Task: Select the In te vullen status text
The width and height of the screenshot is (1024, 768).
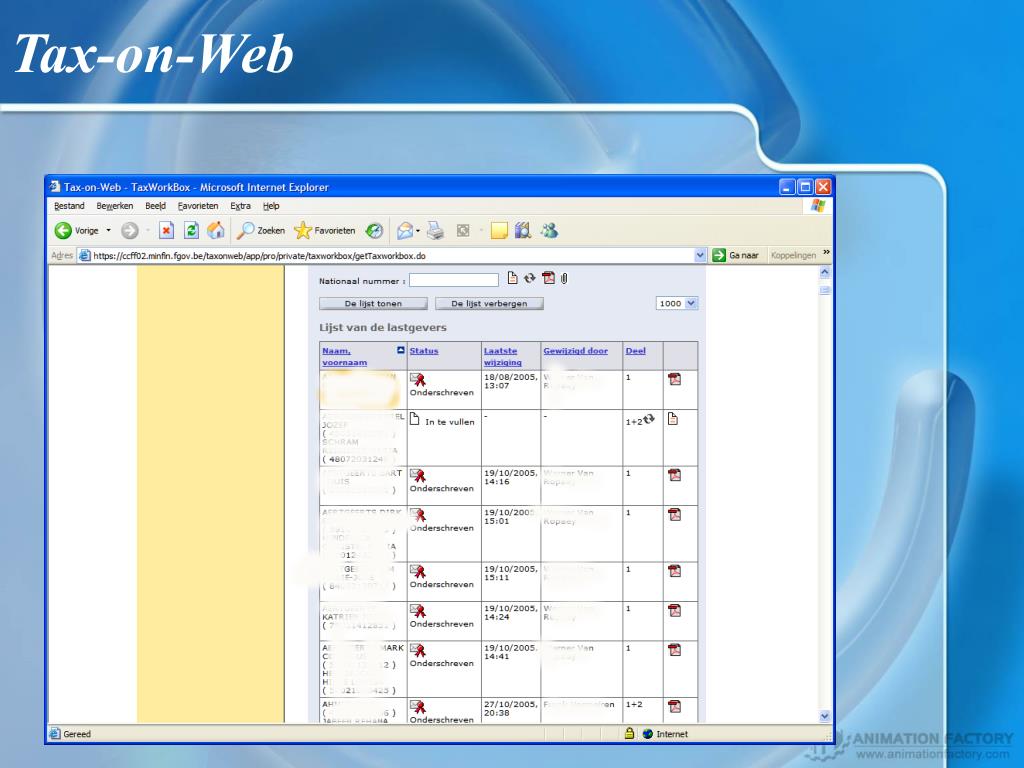Action: coord(450,422)
